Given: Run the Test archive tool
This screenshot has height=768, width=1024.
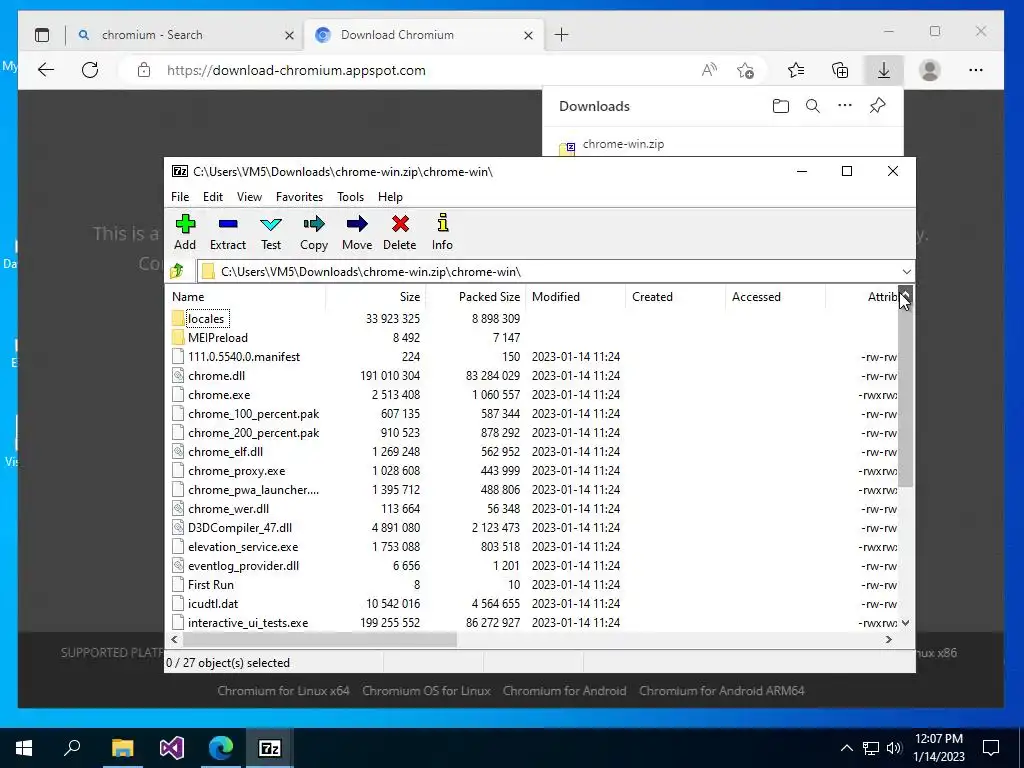Looking at the screenshot, I should [270, 232].
